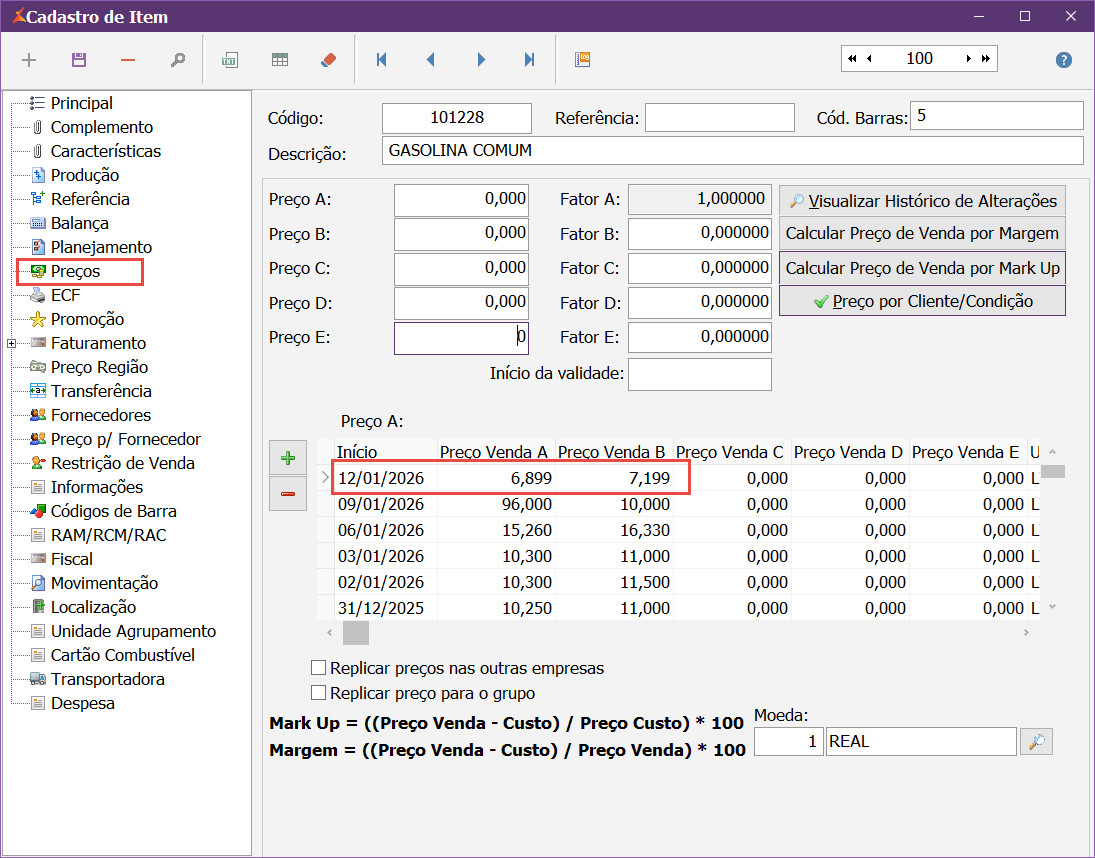Click the fast-forward stepper arrow beside 100
Viewport: 1095px width, 858px height.
pyautogui.click(x=987, y=59)
